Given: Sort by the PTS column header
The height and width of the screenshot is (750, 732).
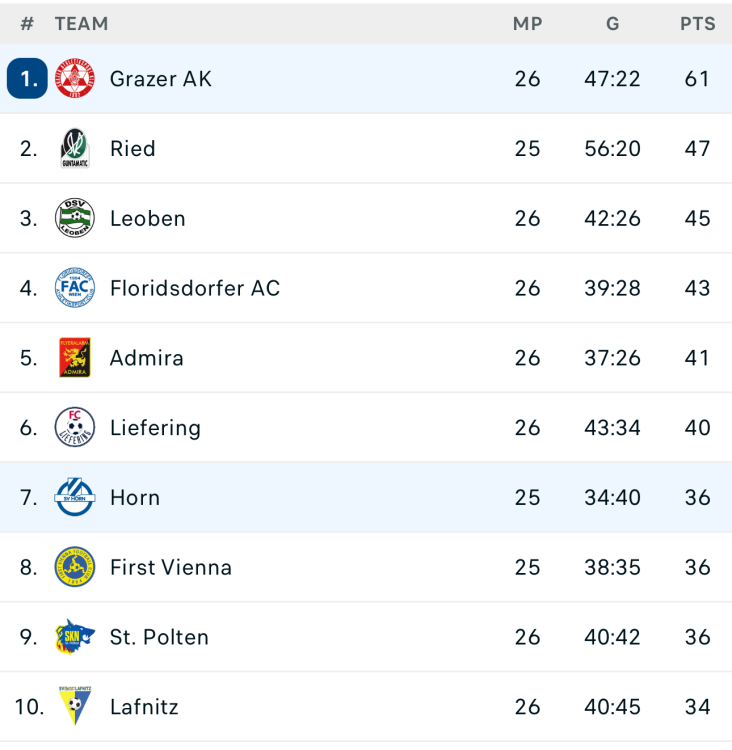Looking at the screenshot, I should tap(697, 24).
